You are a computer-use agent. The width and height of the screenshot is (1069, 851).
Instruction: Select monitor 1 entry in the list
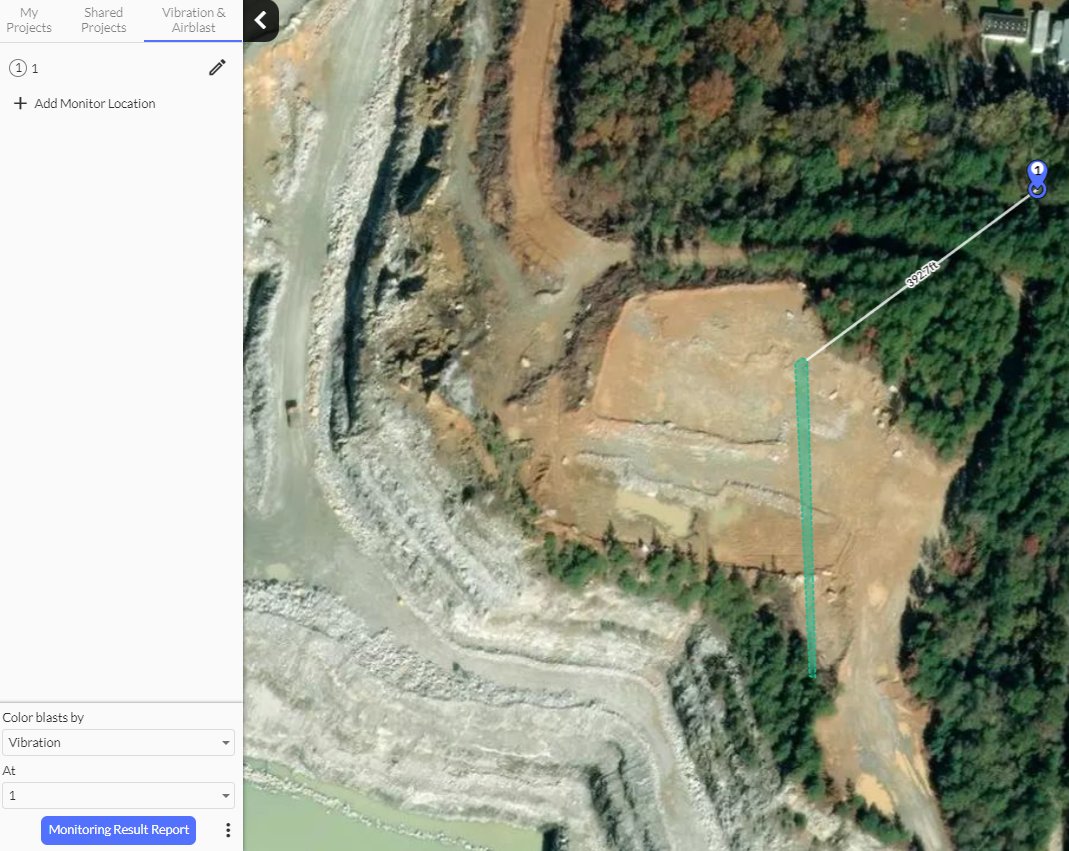point(35,68)
